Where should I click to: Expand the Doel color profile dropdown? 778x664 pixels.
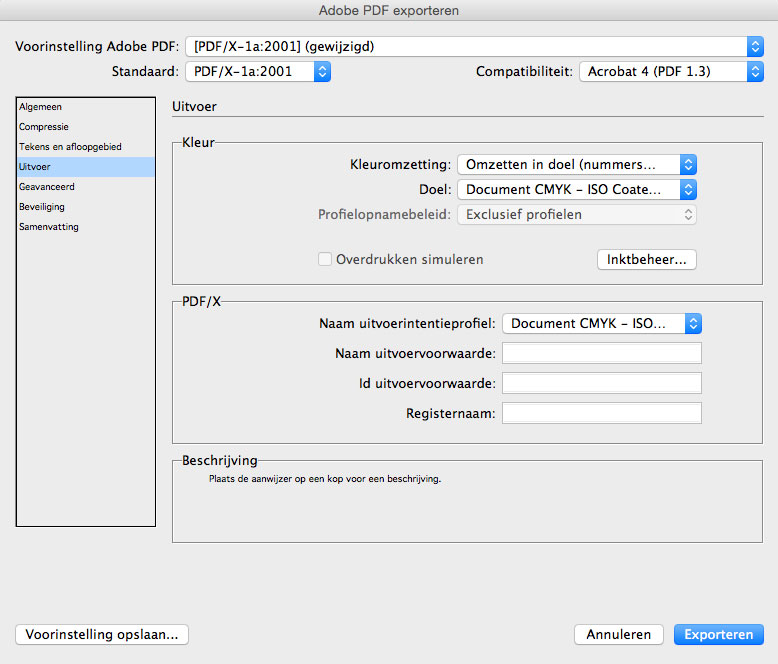click(x=577, y=190)
